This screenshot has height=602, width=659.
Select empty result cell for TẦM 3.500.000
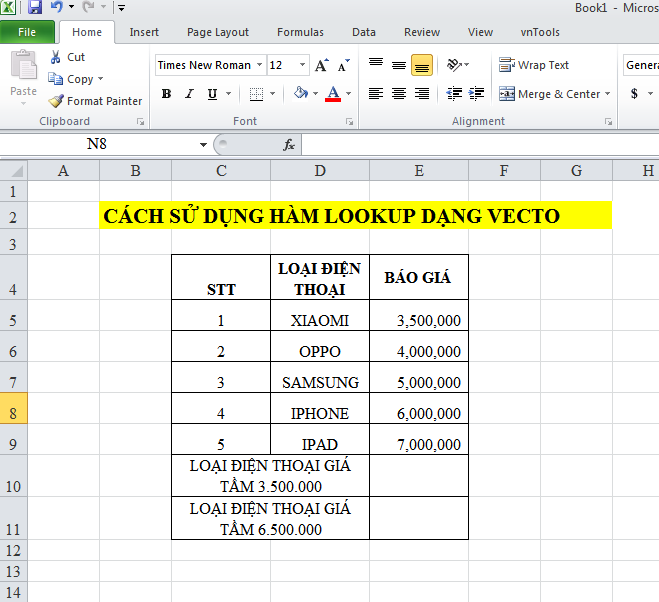click(419, 475)
